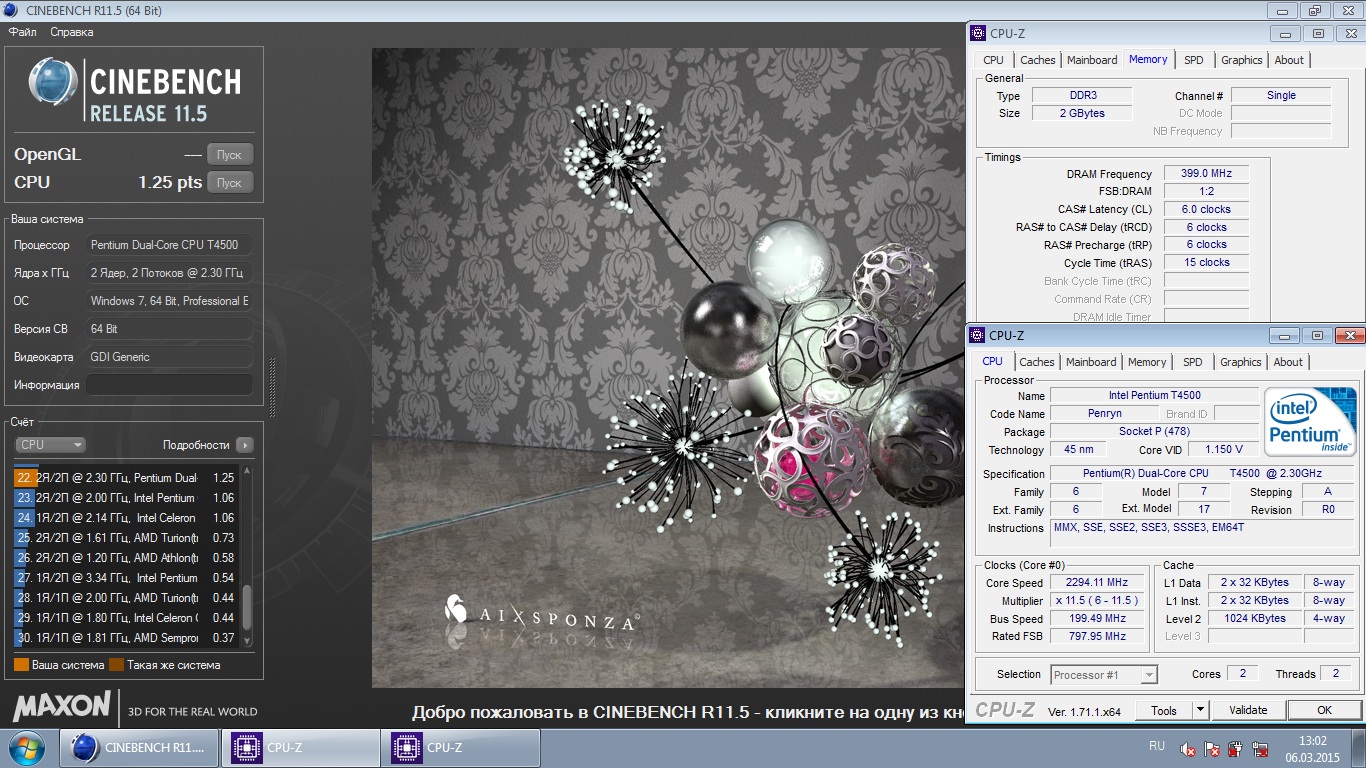Click the Validate button in CPU-Z
Screen dimensions: 1366x768
tap(1248, 710)
